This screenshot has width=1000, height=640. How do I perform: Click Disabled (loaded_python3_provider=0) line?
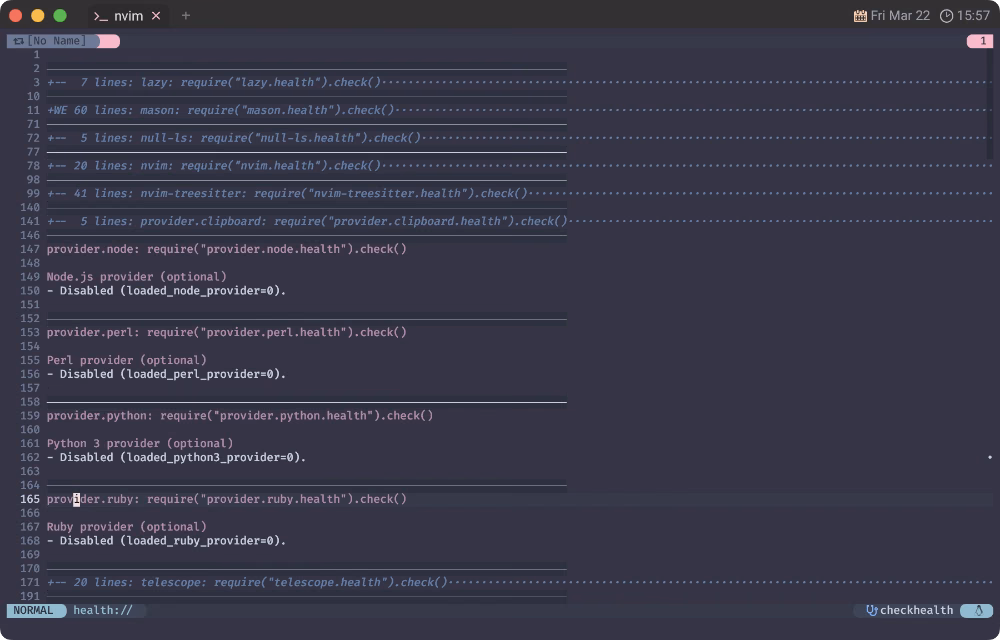coord(176,458)
